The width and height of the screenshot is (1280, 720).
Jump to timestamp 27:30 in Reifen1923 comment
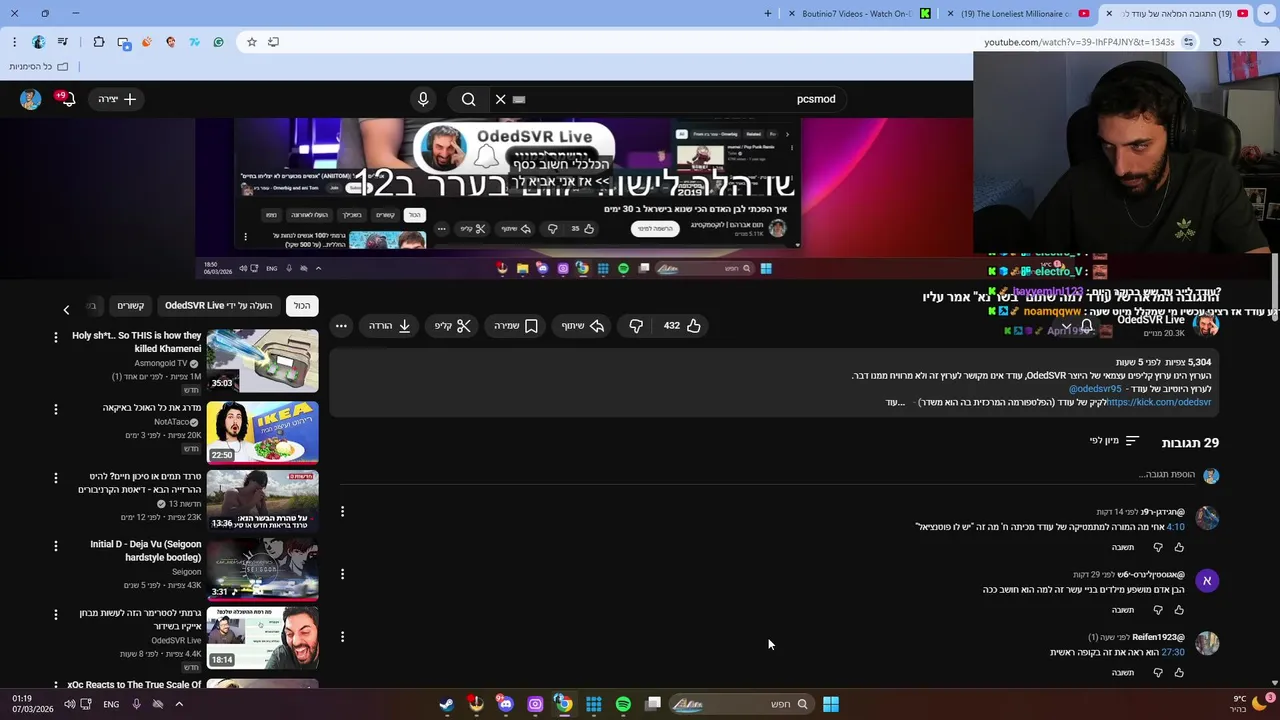tap(1172, 652)
